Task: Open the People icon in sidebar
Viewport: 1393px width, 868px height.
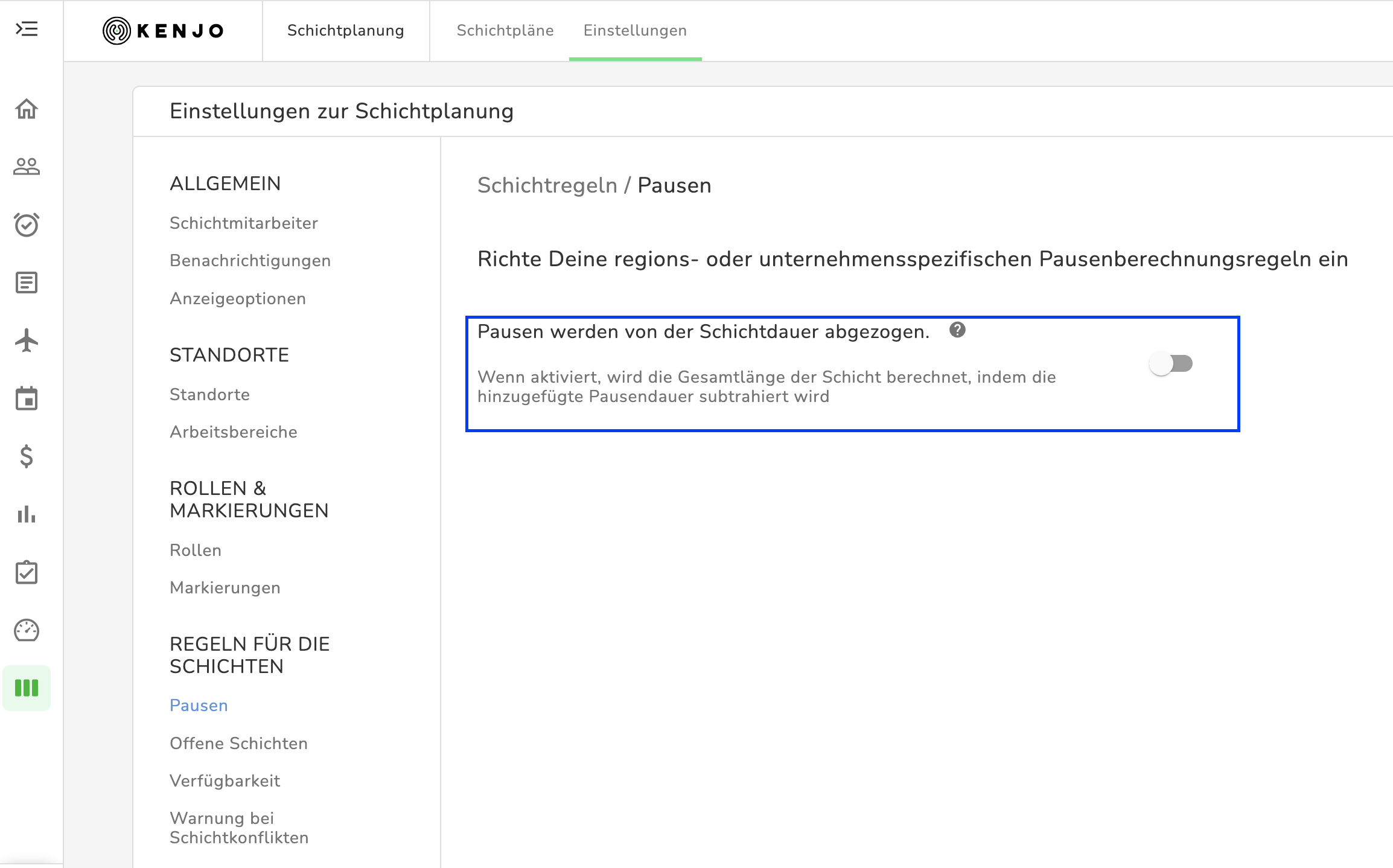Action: (27, 166)
